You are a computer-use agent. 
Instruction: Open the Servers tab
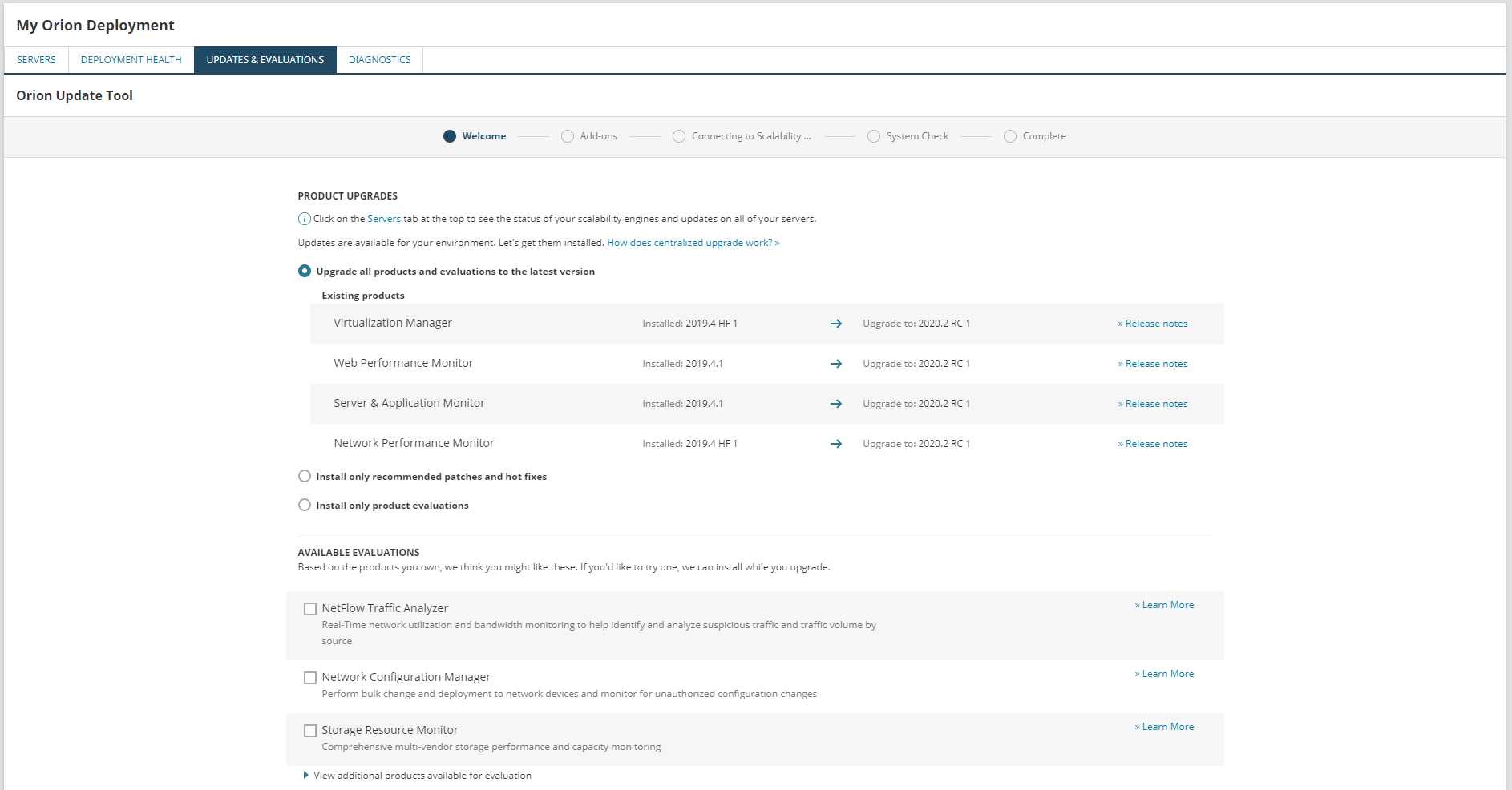(x=36, y=60)
